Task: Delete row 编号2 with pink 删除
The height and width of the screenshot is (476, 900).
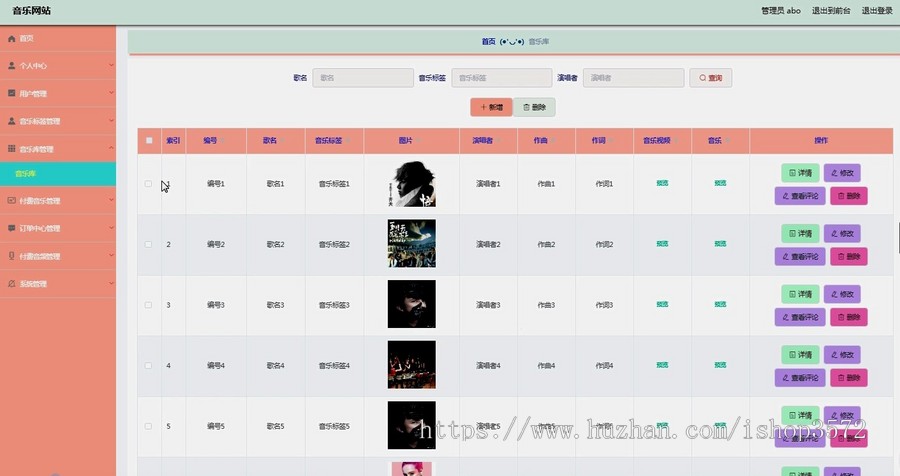Action: point(849,257)
